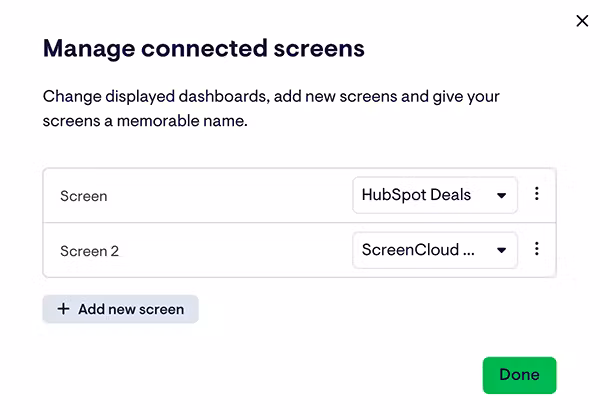Screen dimensions: 600x420
Task: Click the Screen 2 name label
Action: coord(89,250)
